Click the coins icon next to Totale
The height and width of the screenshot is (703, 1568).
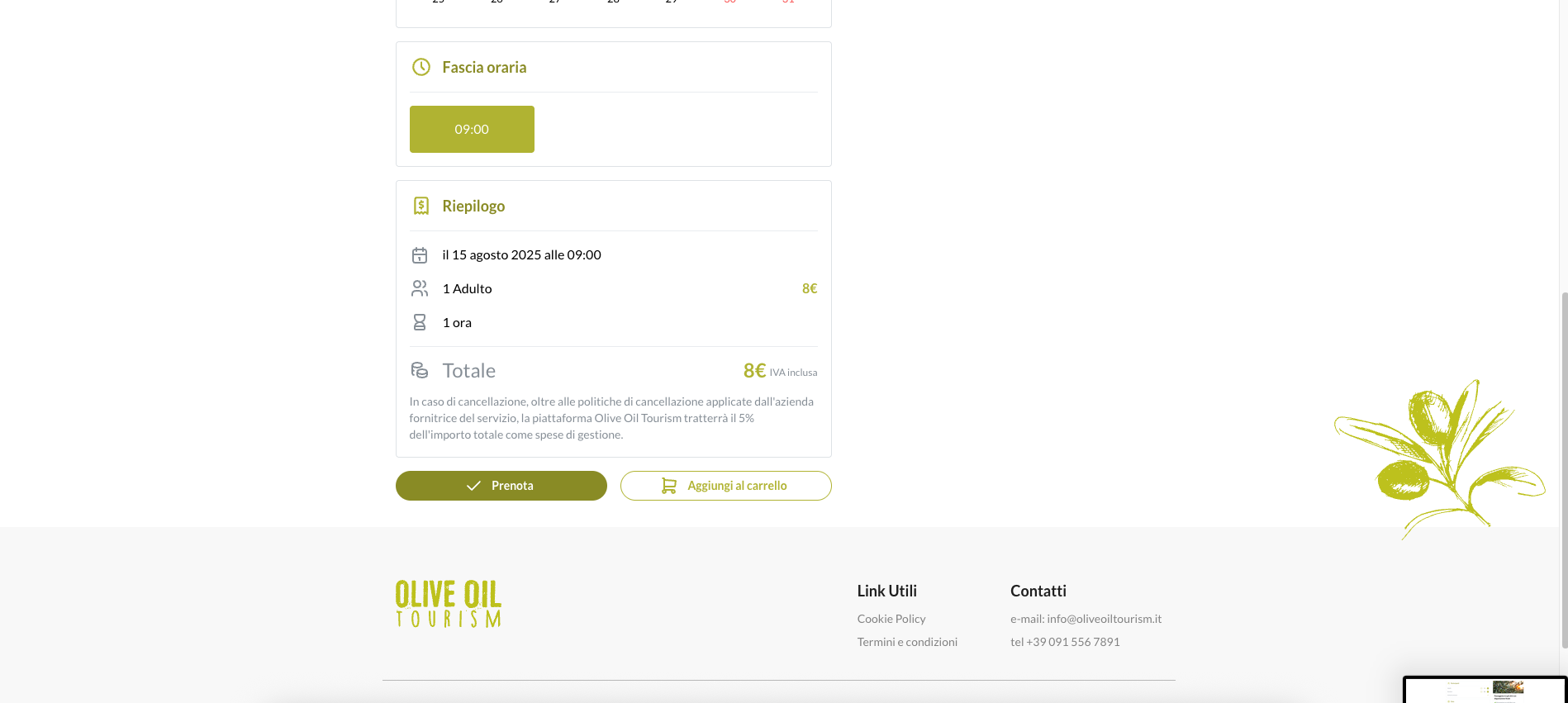420,370
